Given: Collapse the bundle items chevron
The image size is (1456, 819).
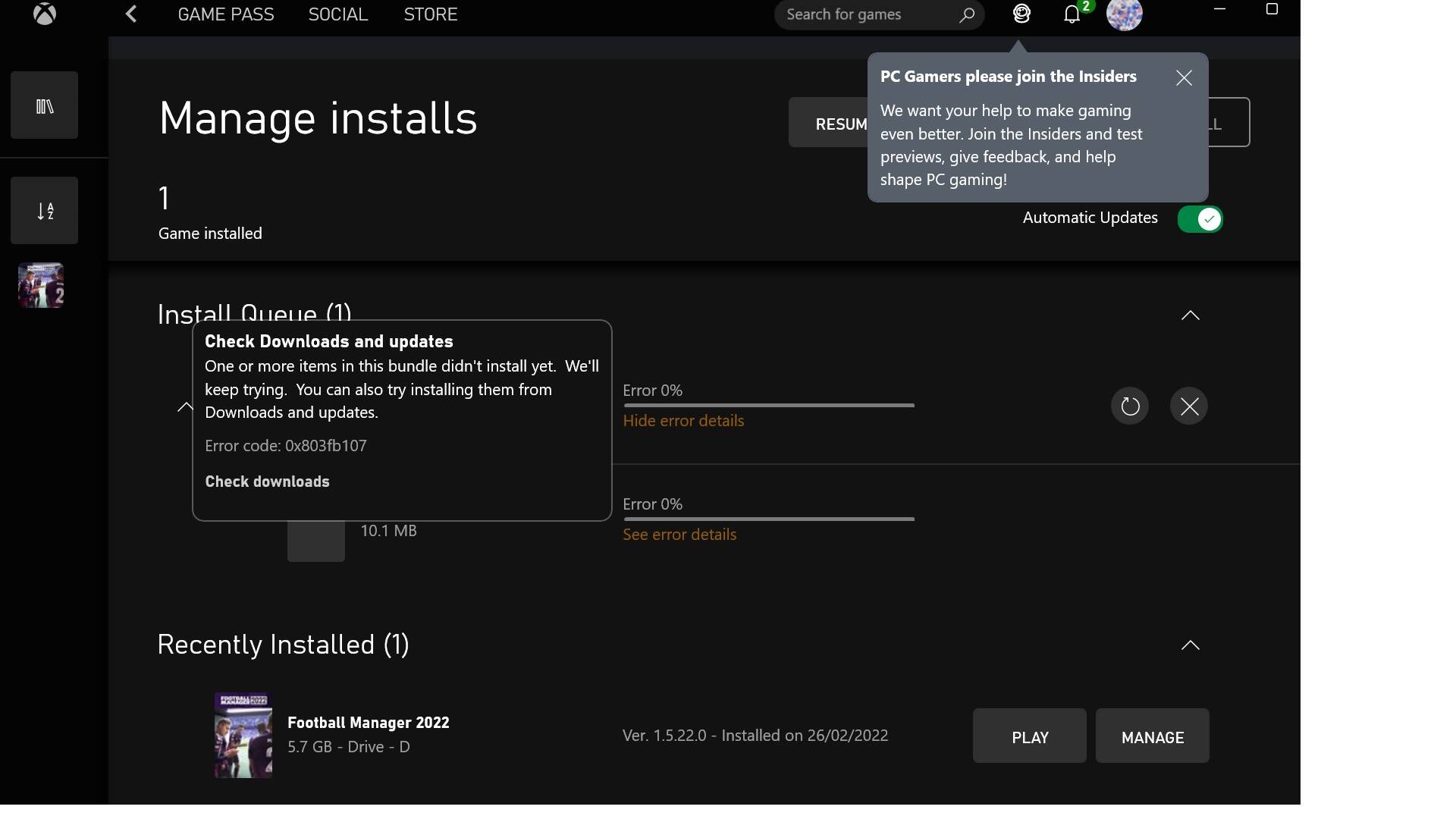Looking at the screenshot, I should coord(185,407).
